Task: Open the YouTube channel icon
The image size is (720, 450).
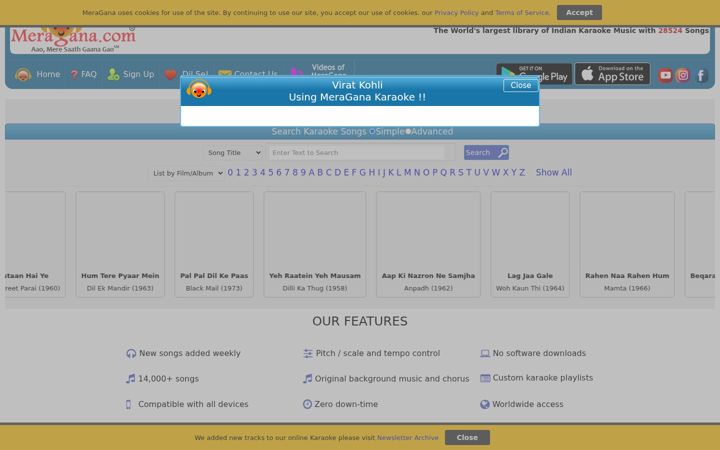Action: (665, 75)
